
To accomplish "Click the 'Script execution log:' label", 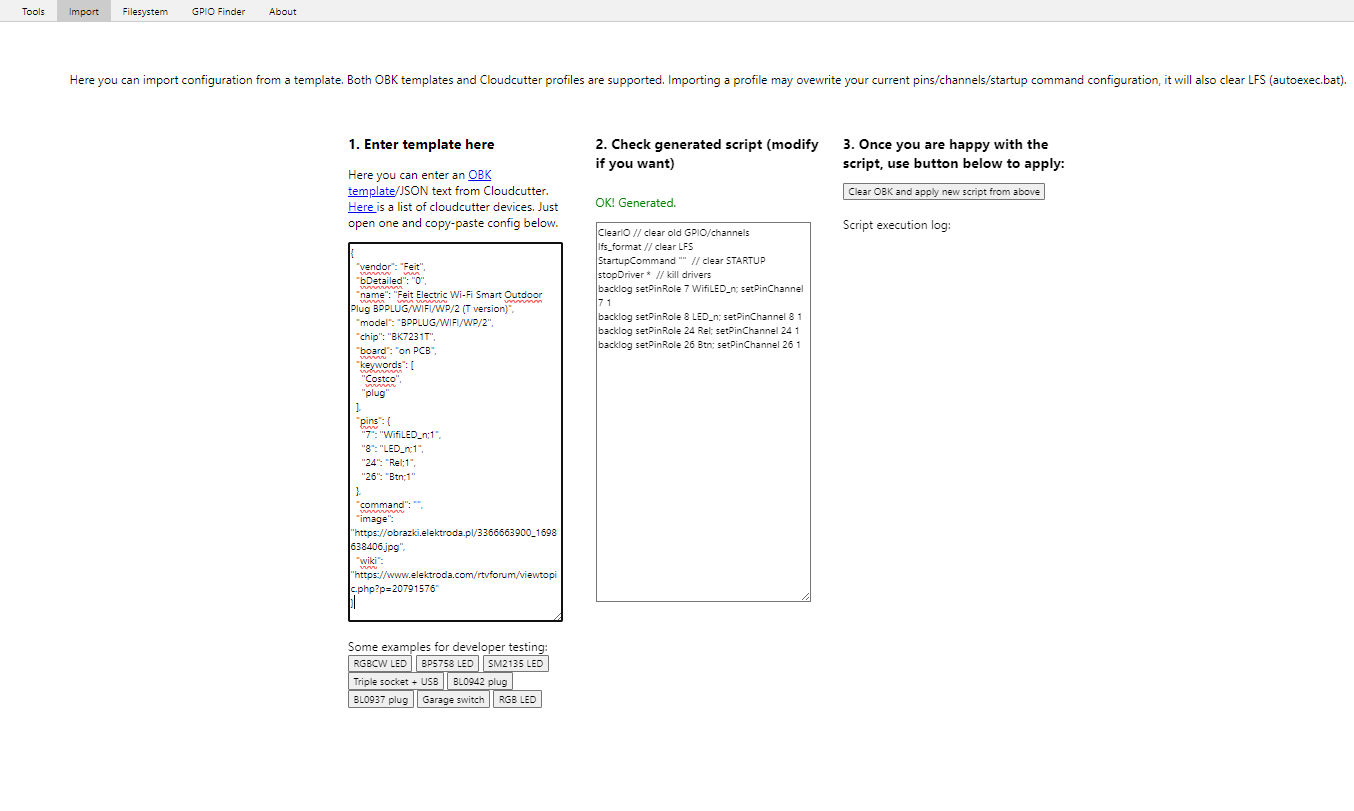I will [x=896, y=225].
